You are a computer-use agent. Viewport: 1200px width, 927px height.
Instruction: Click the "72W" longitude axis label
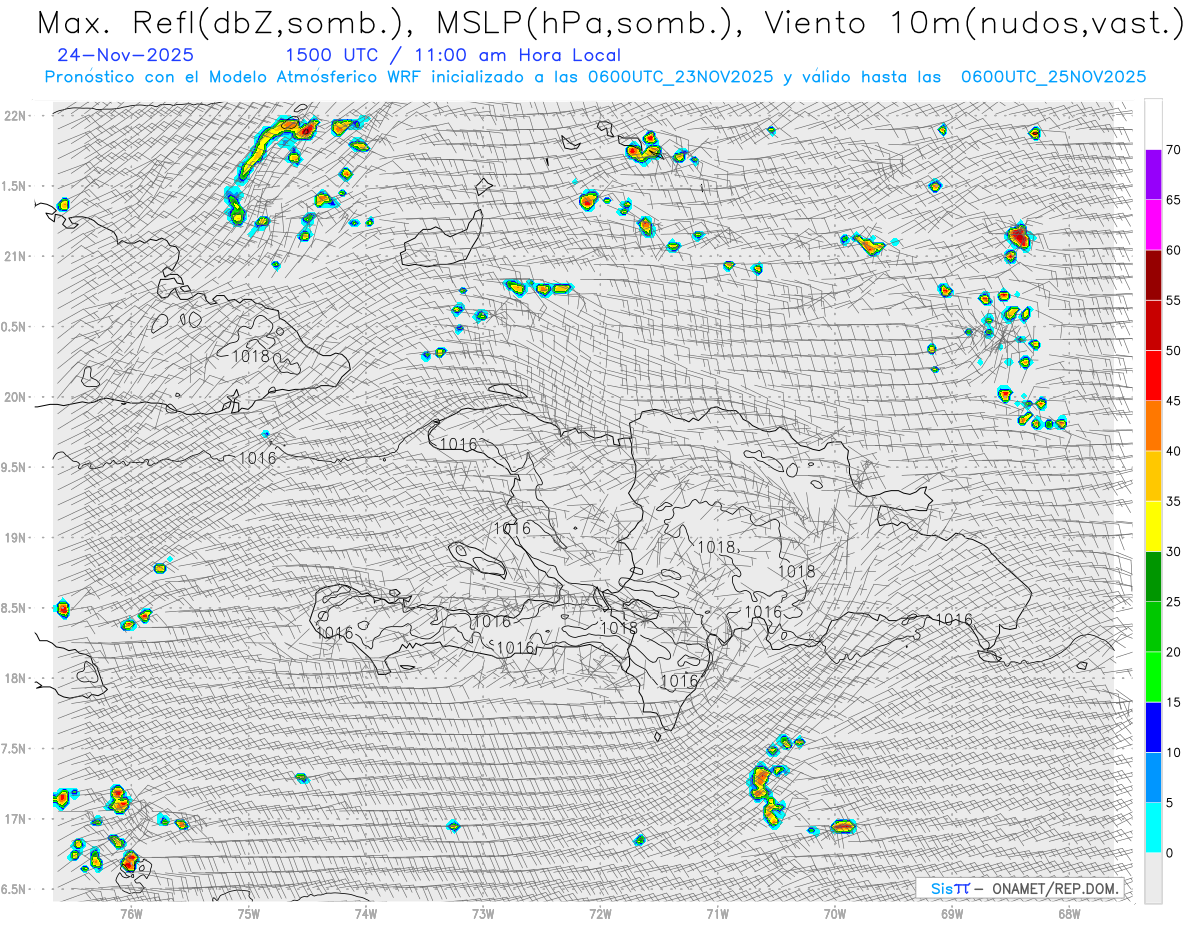pyautogui.click(x=600, y=912)
